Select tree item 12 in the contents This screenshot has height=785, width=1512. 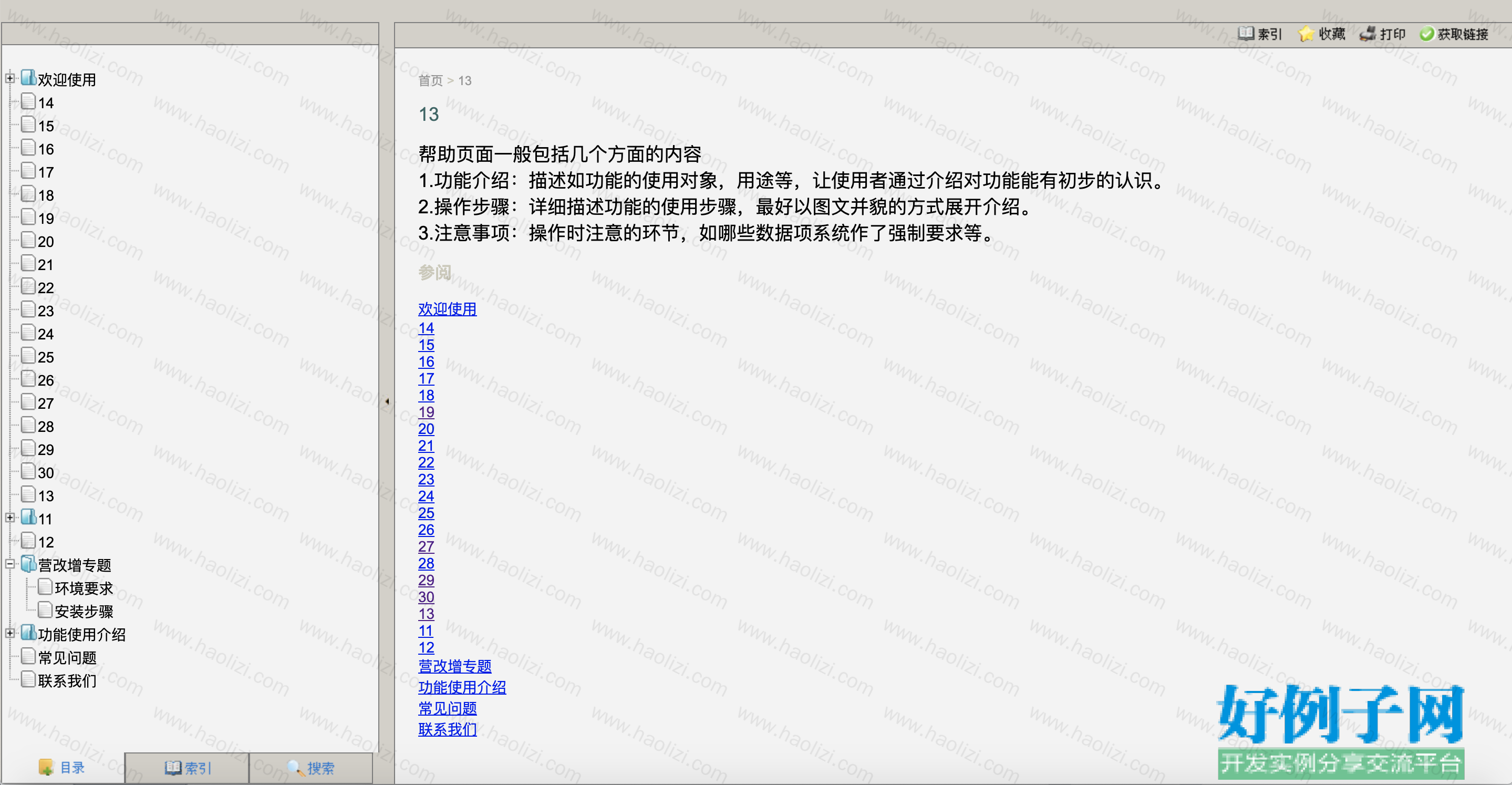pos(46,542)
